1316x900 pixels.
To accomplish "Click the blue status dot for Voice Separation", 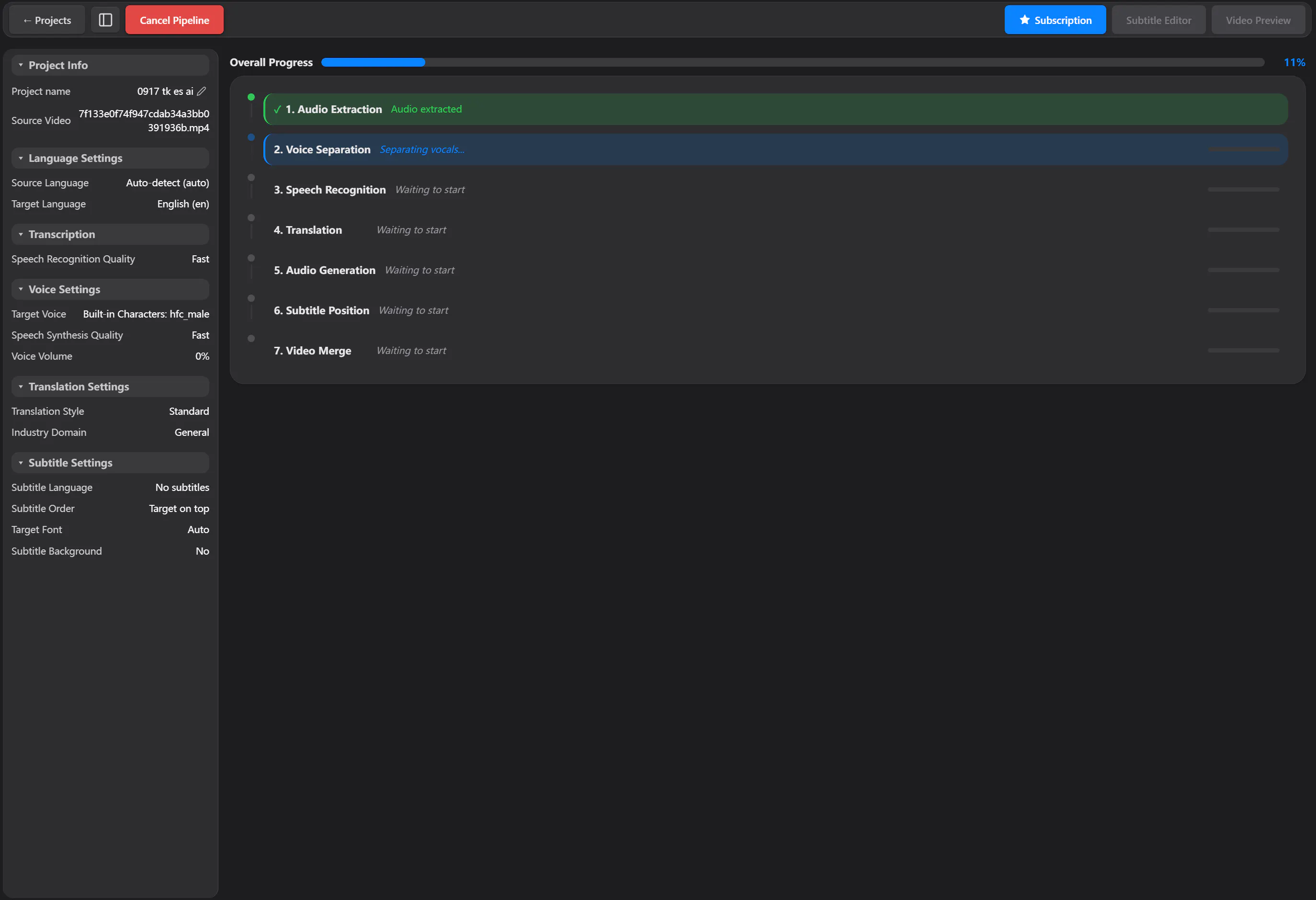I will click(x=251, y=137).
